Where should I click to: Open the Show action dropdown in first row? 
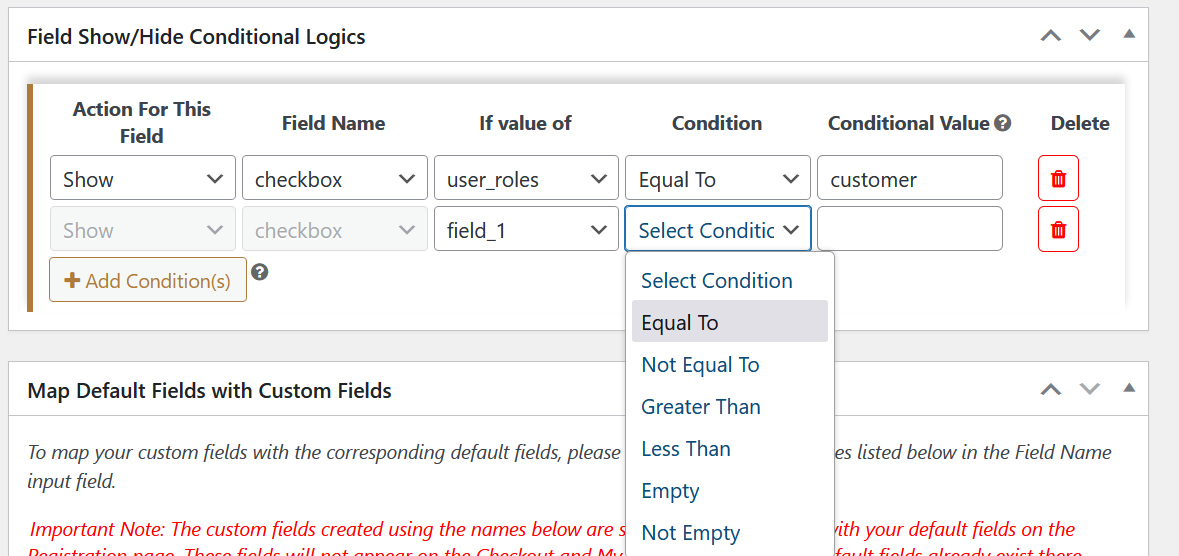pos(143,179)
